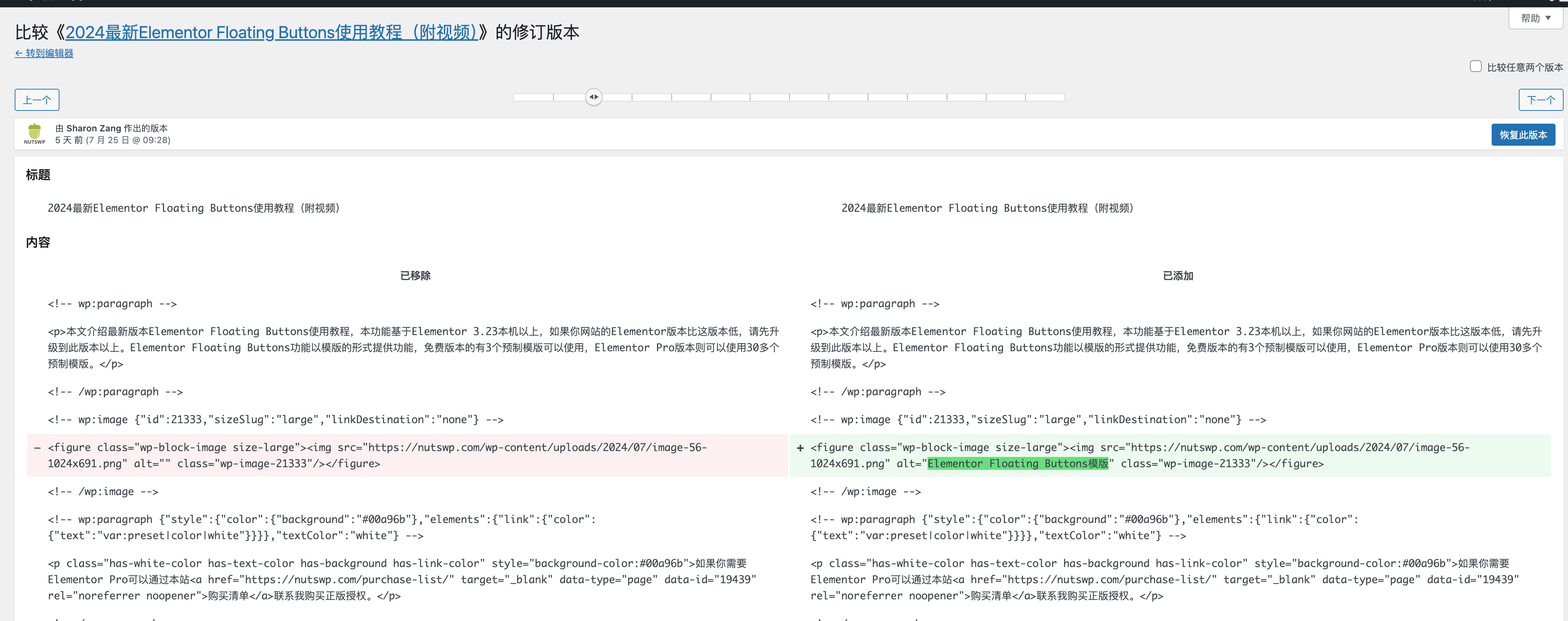Open the 帮助 dropdown tab
This screenshot has height=621, width=1568.
click(1535, 18)
